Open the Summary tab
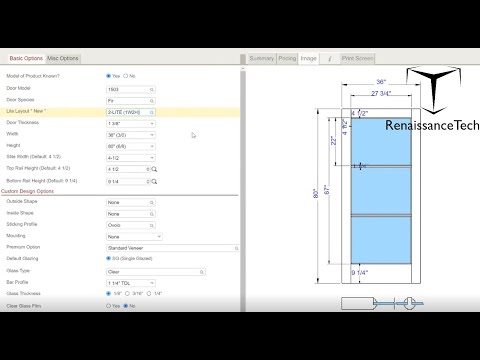This screenshot has width=480, height=360. 262,59
